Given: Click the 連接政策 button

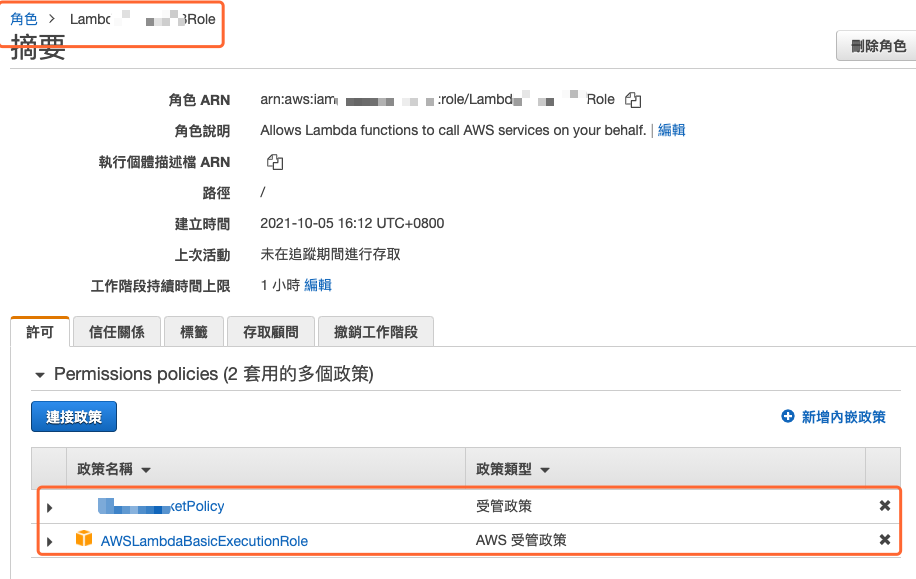Looking at the screenshot, I should (x=74, y=417).
